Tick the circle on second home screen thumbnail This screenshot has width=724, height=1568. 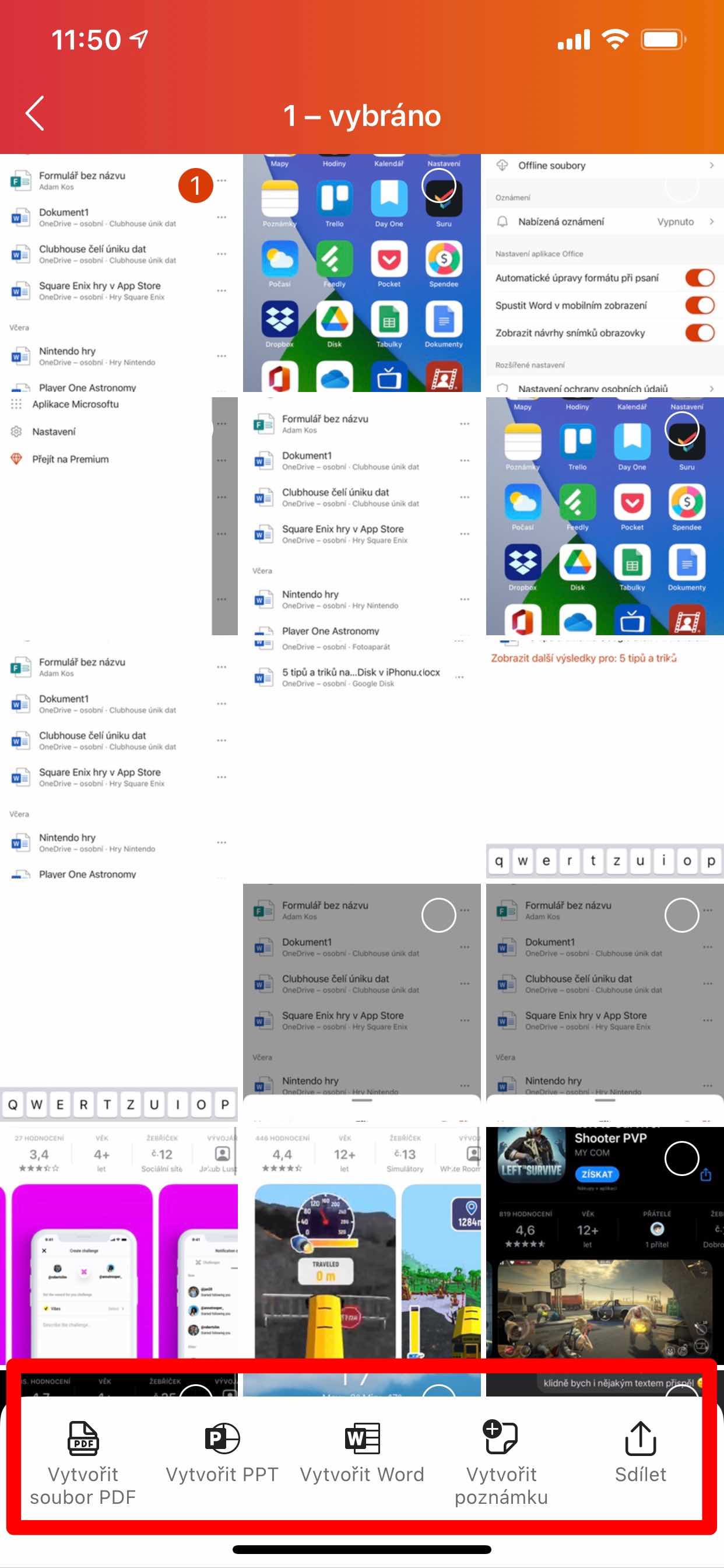(x=681, y=429)
